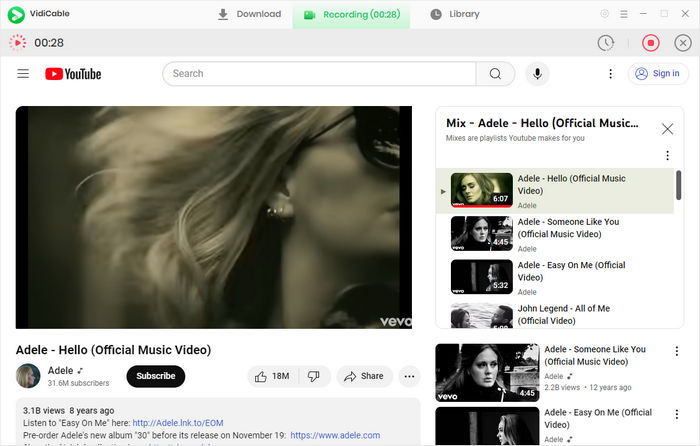Start voice search with microphone
Viewport: 700px width, 446px height.
[538, 74]
